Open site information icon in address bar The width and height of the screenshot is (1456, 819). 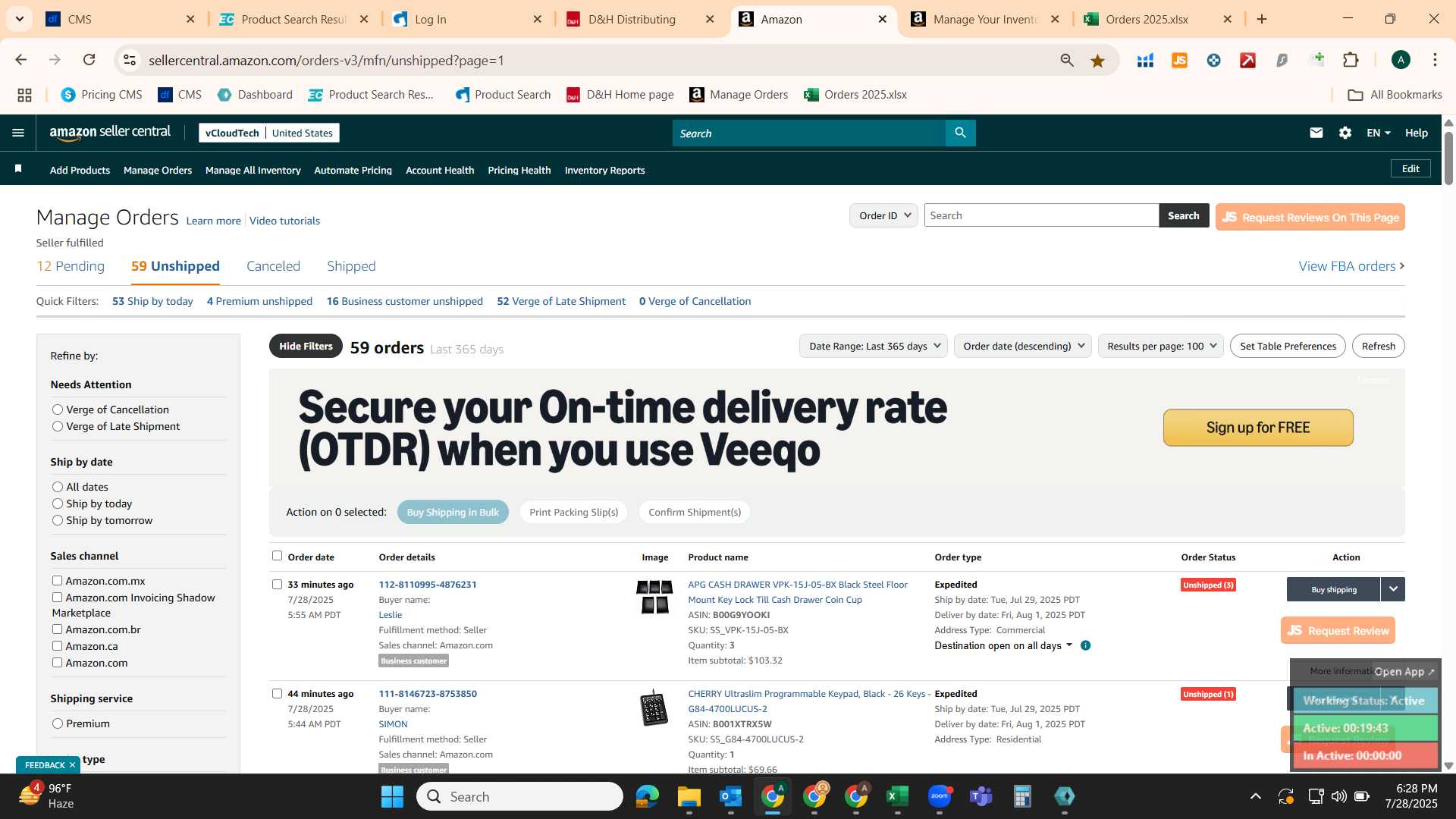coord(130,60)
